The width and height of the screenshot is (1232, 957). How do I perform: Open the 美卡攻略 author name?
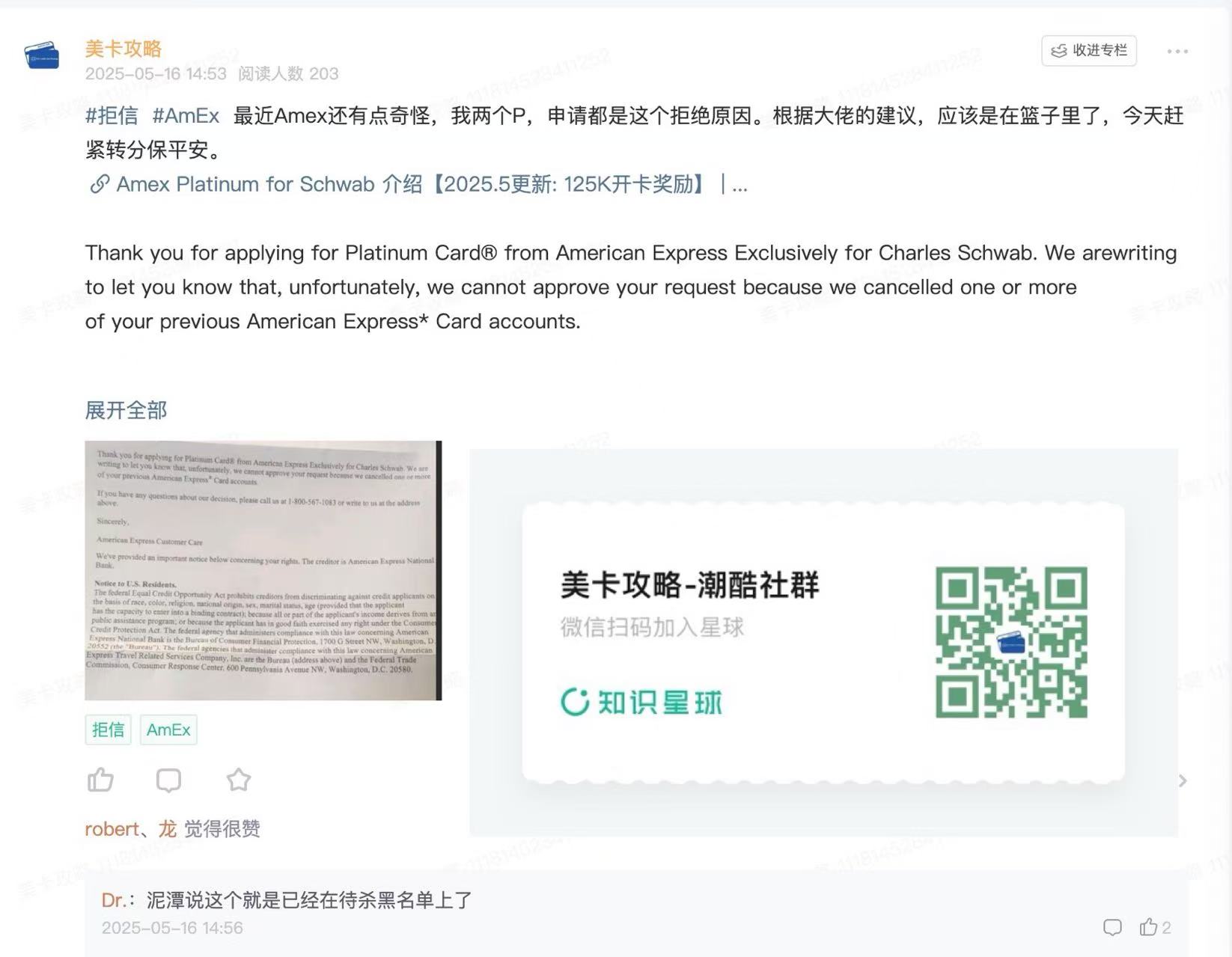tap(123, 49)
